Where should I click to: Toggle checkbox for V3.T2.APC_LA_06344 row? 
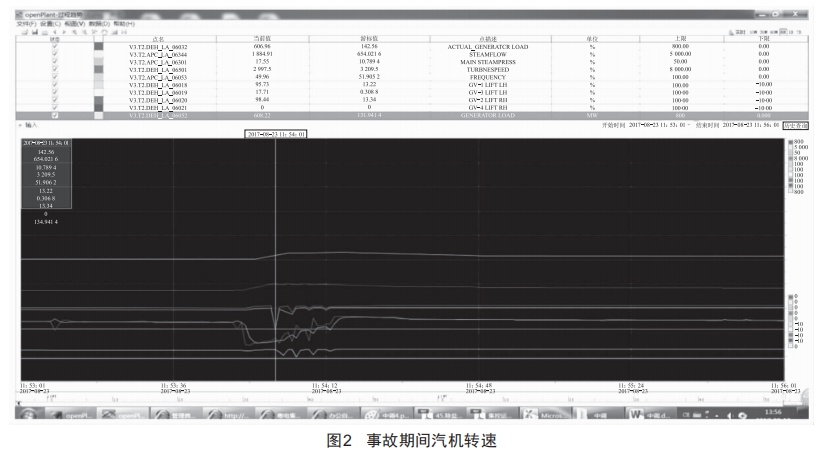(54, 54)
